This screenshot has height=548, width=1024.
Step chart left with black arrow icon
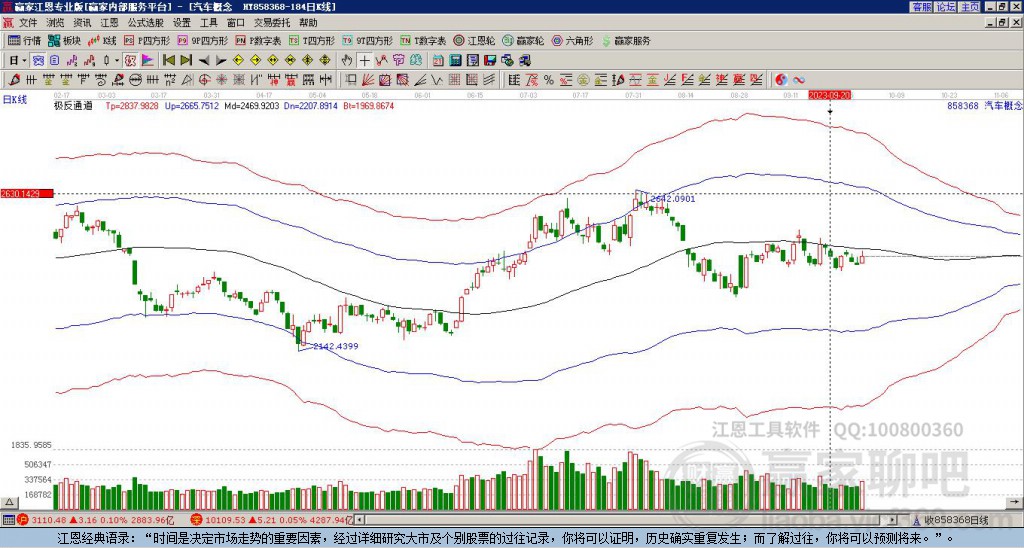[x=204, y=61]
